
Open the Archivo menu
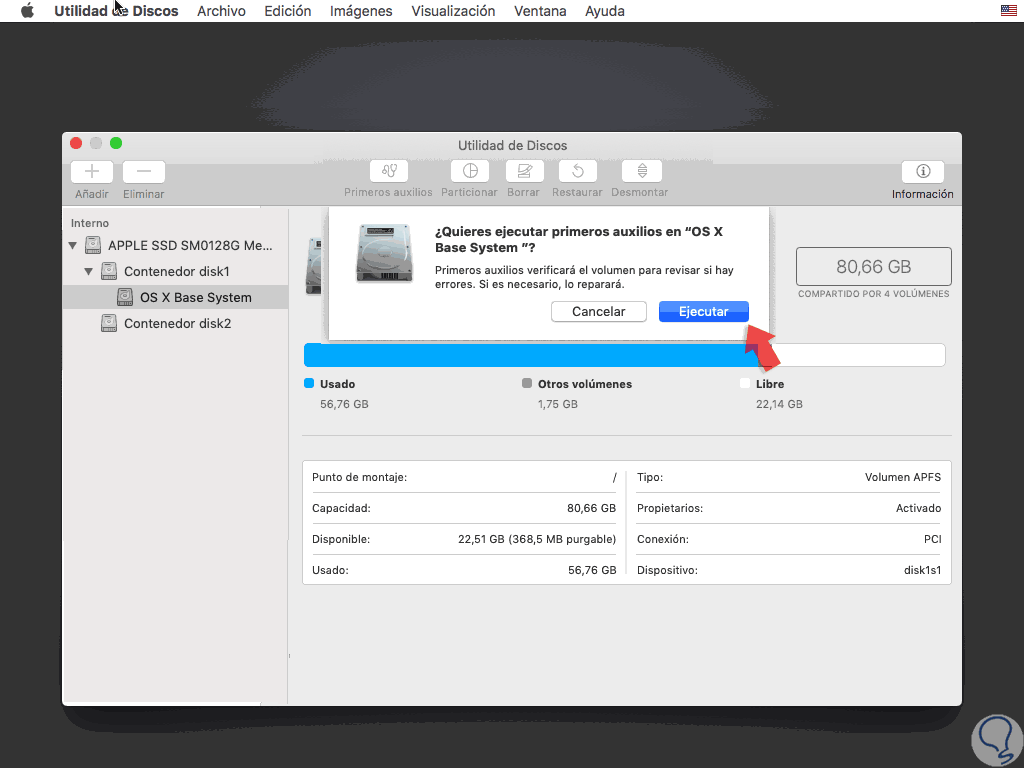(221, 11)
